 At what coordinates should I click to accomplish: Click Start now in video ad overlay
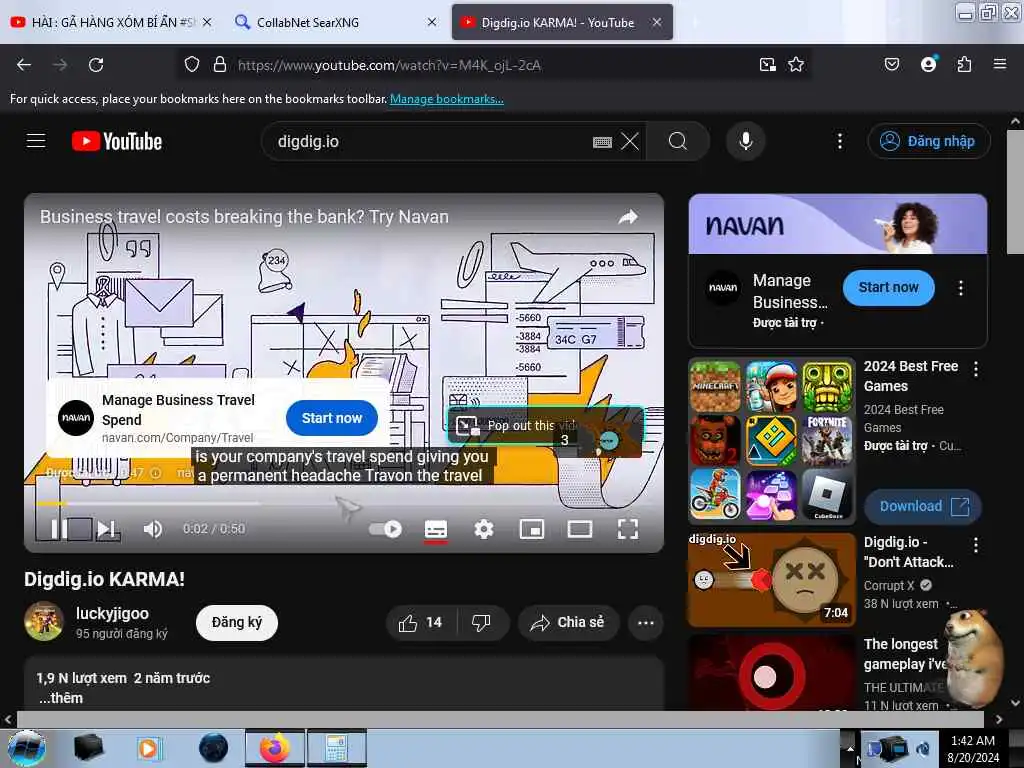point(332,418)
